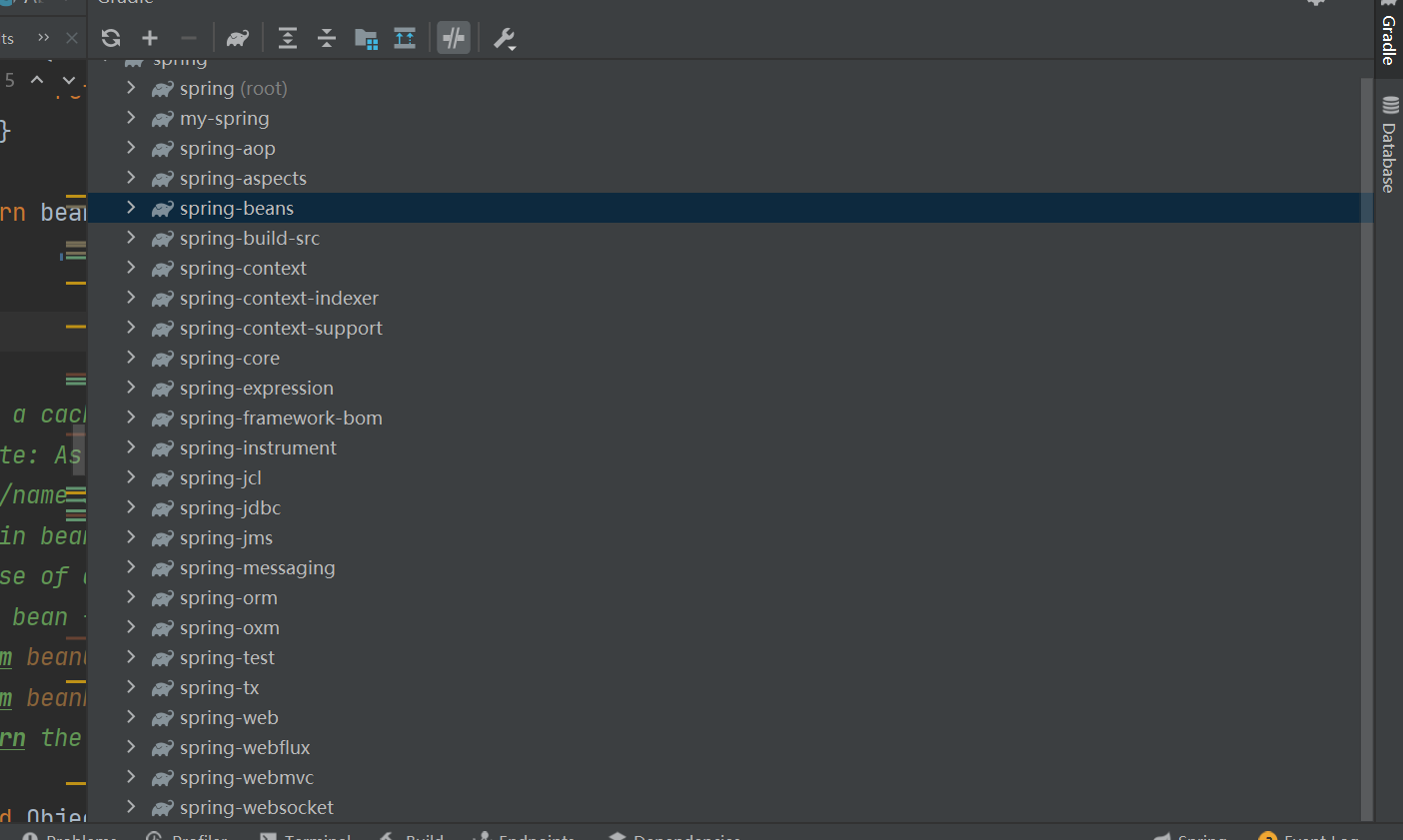Close the editor tab with X
Viewport: 1403px width, 840px height.
(72, 38)
